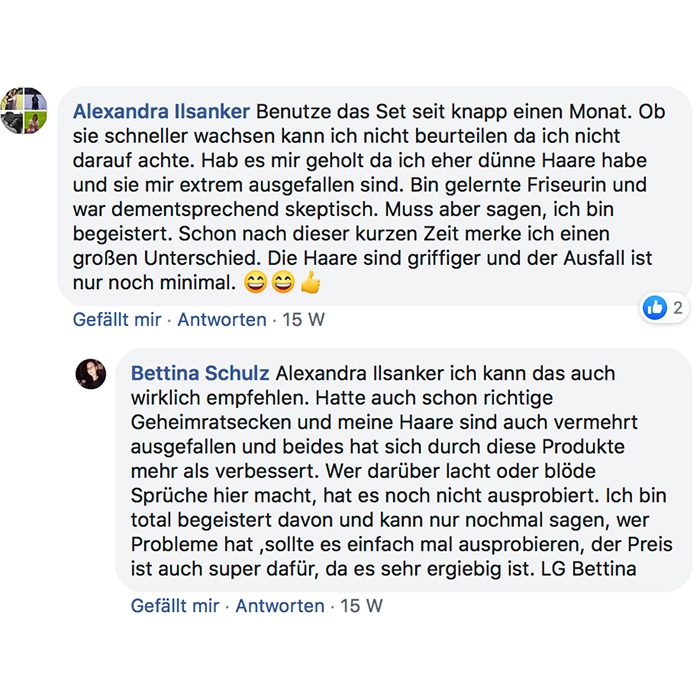700x700 pixels.
Task: Click Alexandra Ilsanker's profile picture
Action: click(x=24, y=111)
